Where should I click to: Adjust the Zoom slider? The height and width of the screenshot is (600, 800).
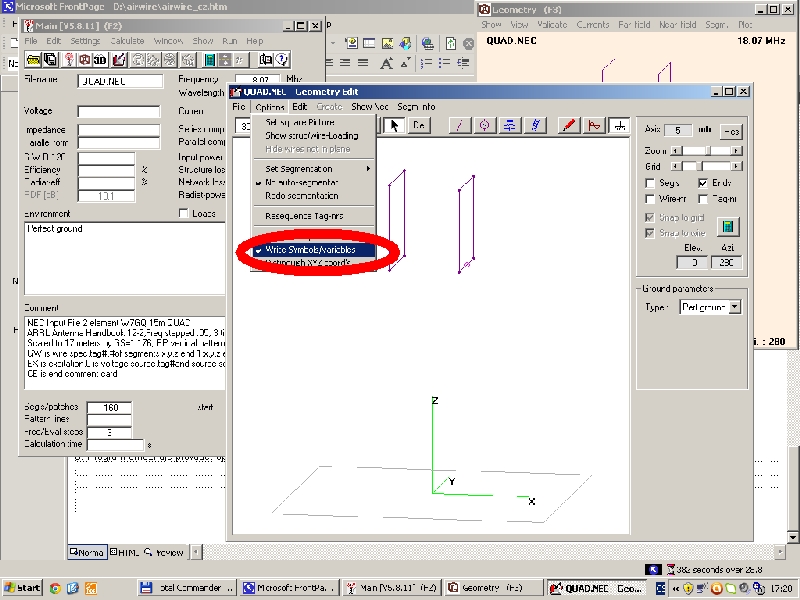[x=706, y=150]
